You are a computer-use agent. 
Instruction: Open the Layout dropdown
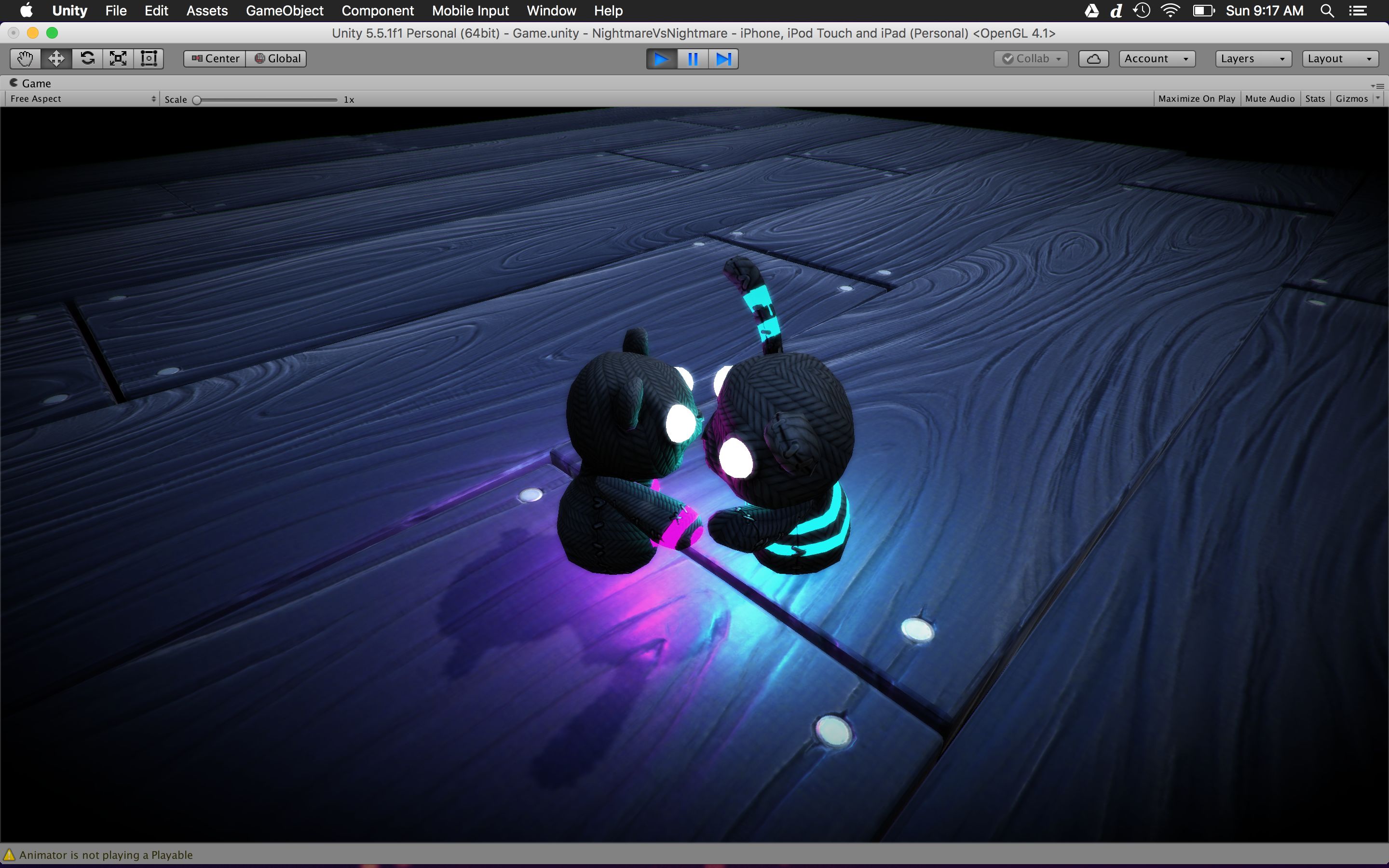coord(1339,58)
